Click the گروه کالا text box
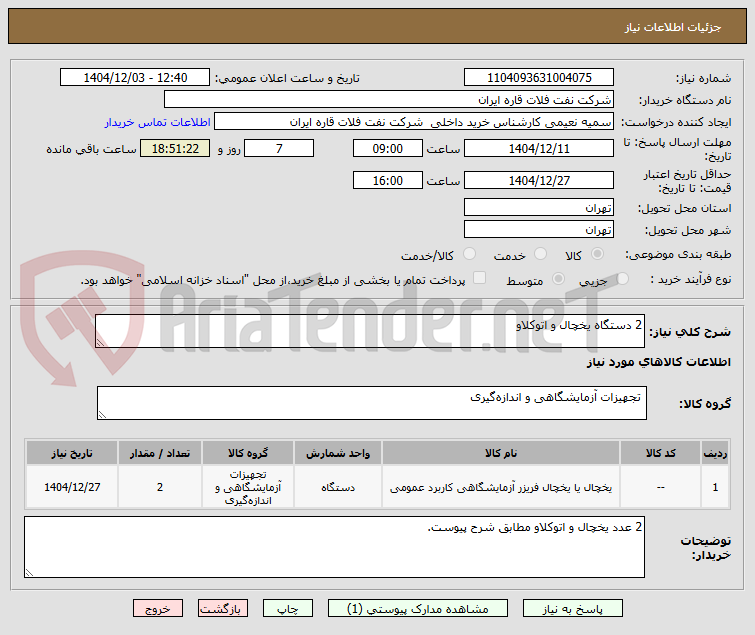 [x=372, y=403]
